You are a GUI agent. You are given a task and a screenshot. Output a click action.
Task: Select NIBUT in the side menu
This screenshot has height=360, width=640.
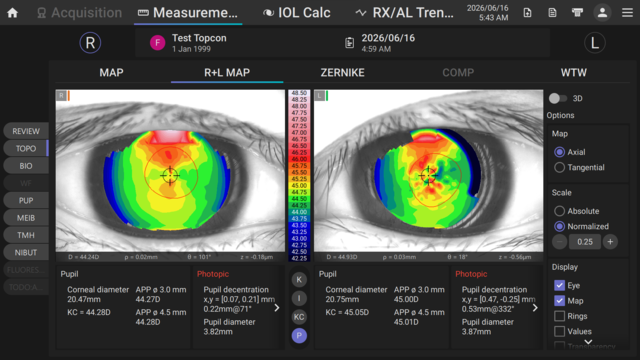tap(26, 253)
